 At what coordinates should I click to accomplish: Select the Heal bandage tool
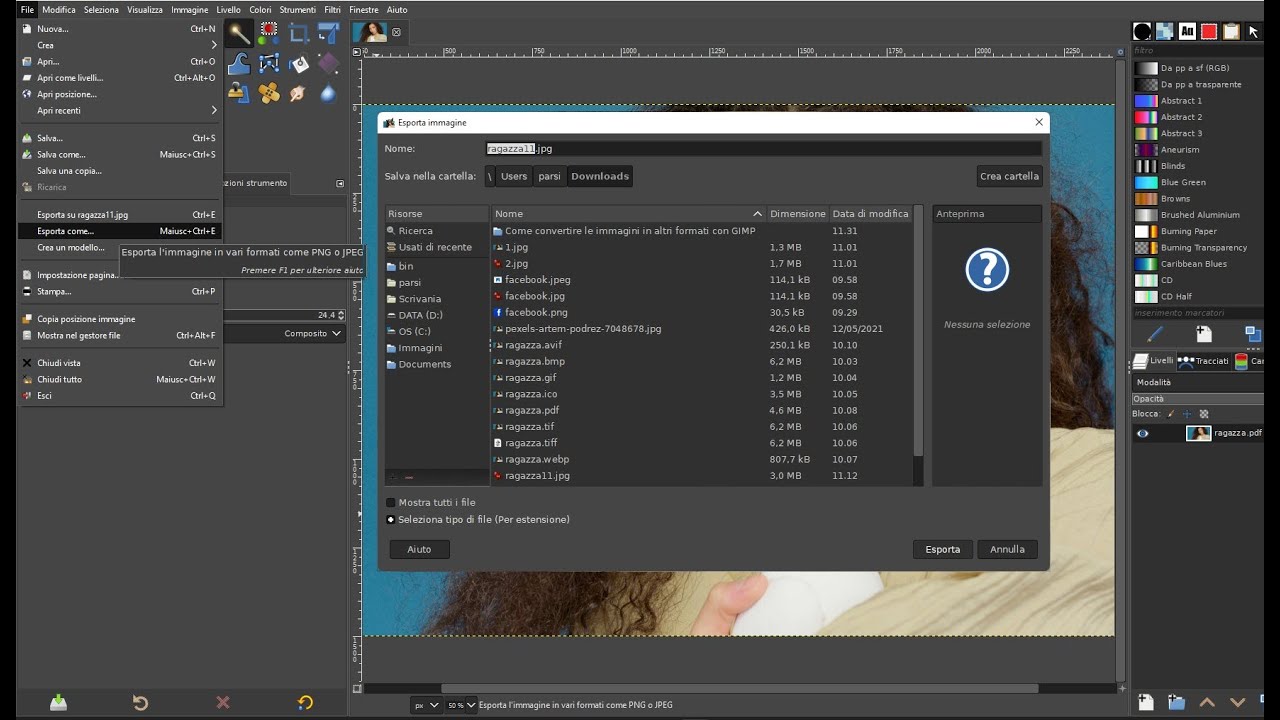click(268, 93)
